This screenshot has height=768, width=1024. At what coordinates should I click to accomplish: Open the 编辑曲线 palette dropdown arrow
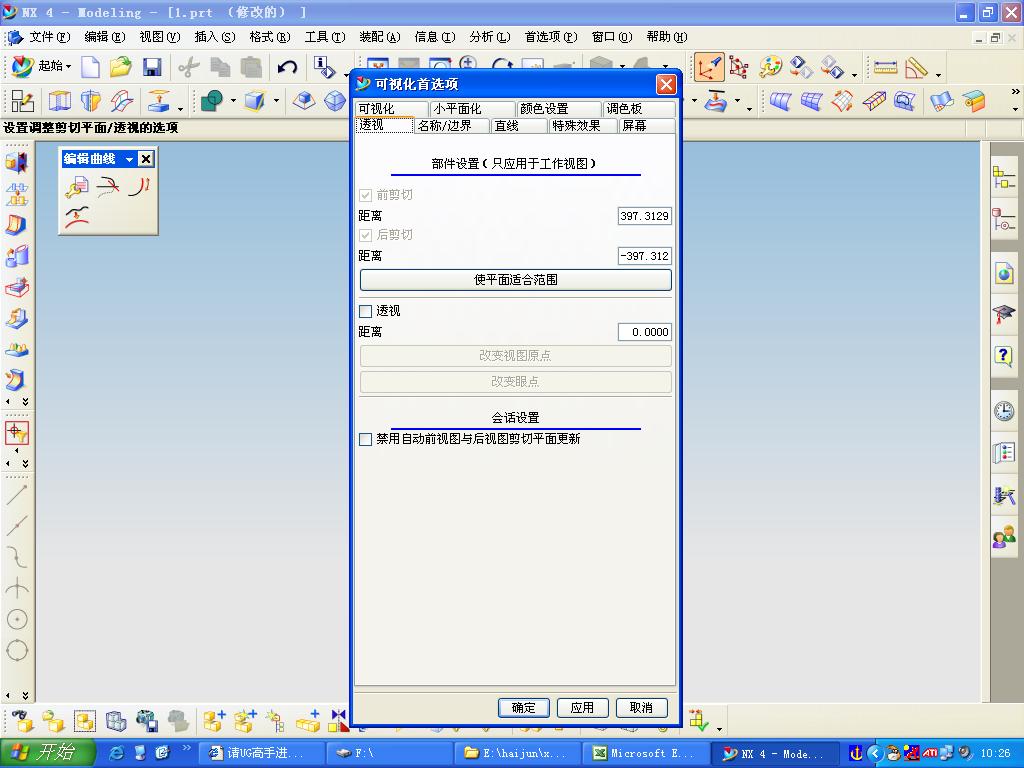click(x=129, y=159)
